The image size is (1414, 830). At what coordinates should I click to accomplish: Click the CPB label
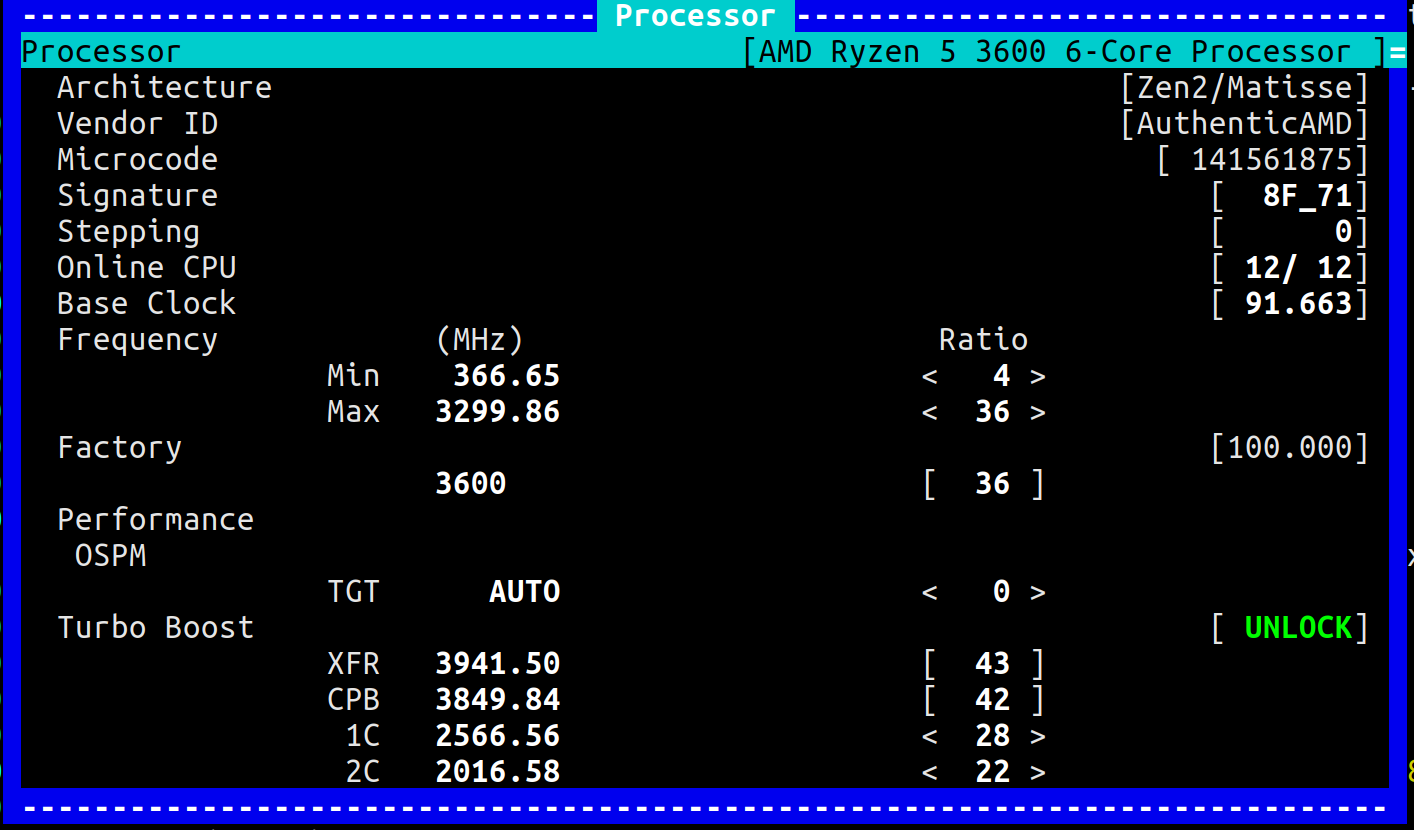(353, 701)
